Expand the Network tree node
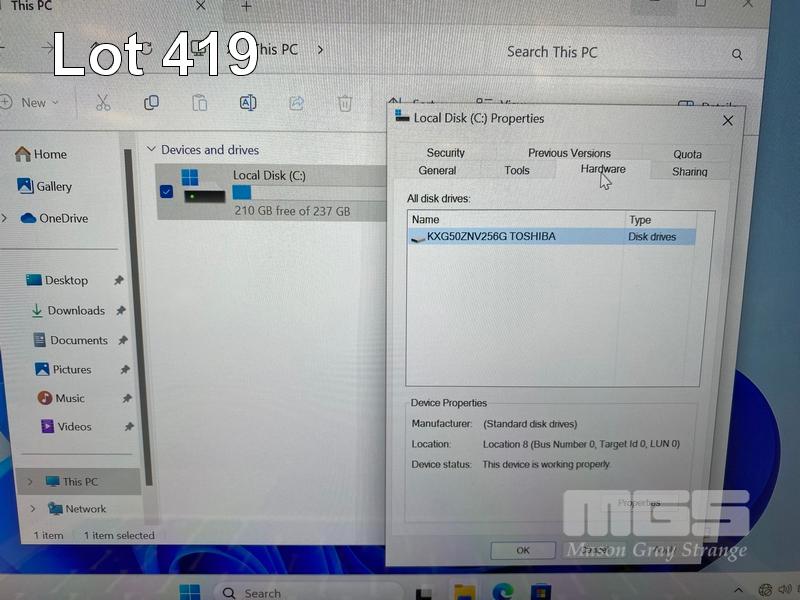Image resolution: width=800 pixels, height=600 pixels. [x=31, y=509]
